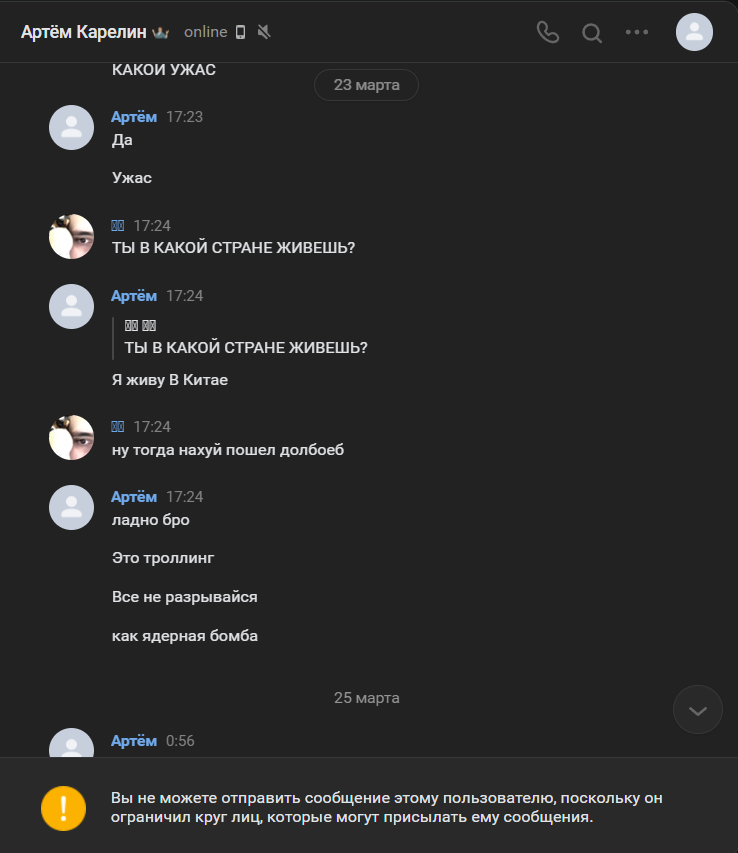Start a voice call with the phone icon
Image resolution: width=738 pixels, height=853 pixels.
pyautogui.click(x=548, y=32)
